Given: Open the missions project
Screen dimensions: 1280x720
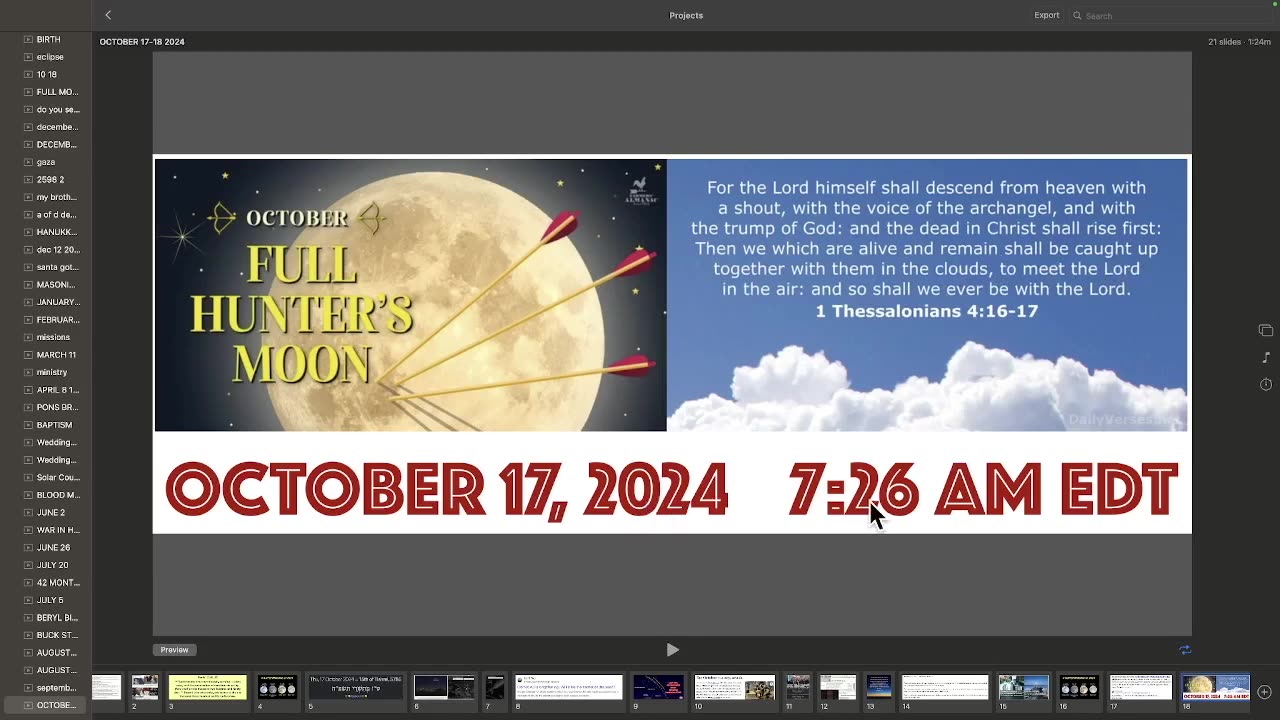Looking at the screenshot, I should (53, 337).
